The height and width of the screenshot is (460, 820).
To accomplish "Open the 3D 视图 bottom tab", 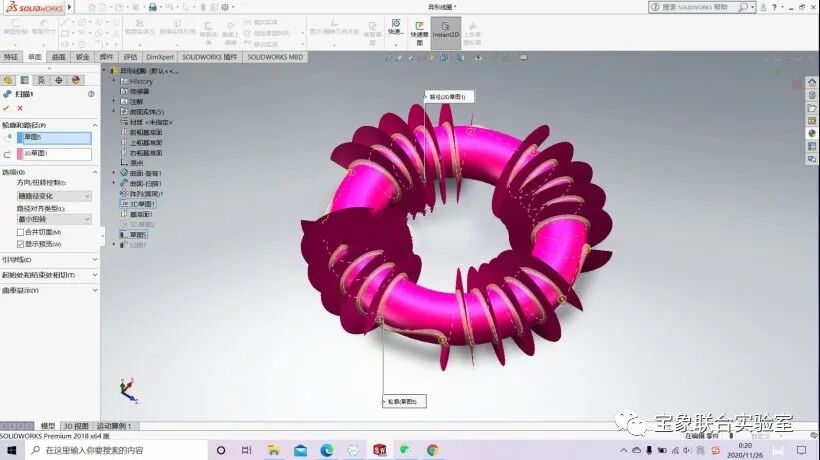I will [x=76, y=426].
